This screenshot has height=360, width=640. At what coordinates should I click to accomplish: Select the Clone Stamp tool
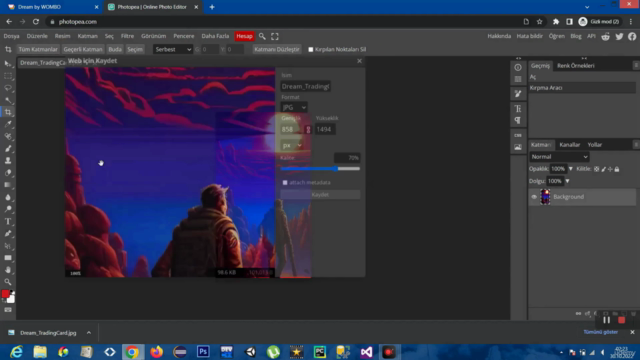(8, 160)
